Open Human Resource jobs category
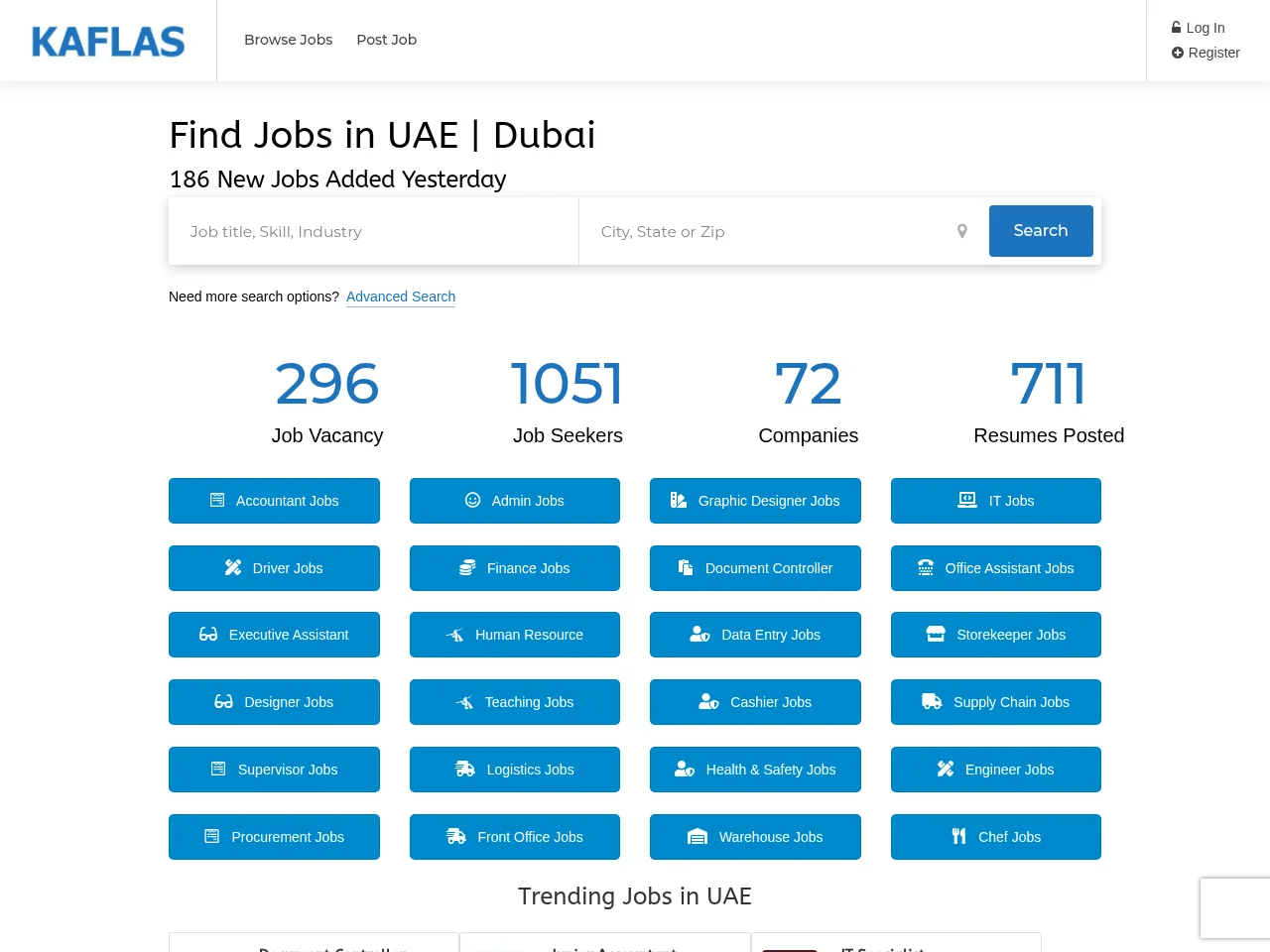 515,635
